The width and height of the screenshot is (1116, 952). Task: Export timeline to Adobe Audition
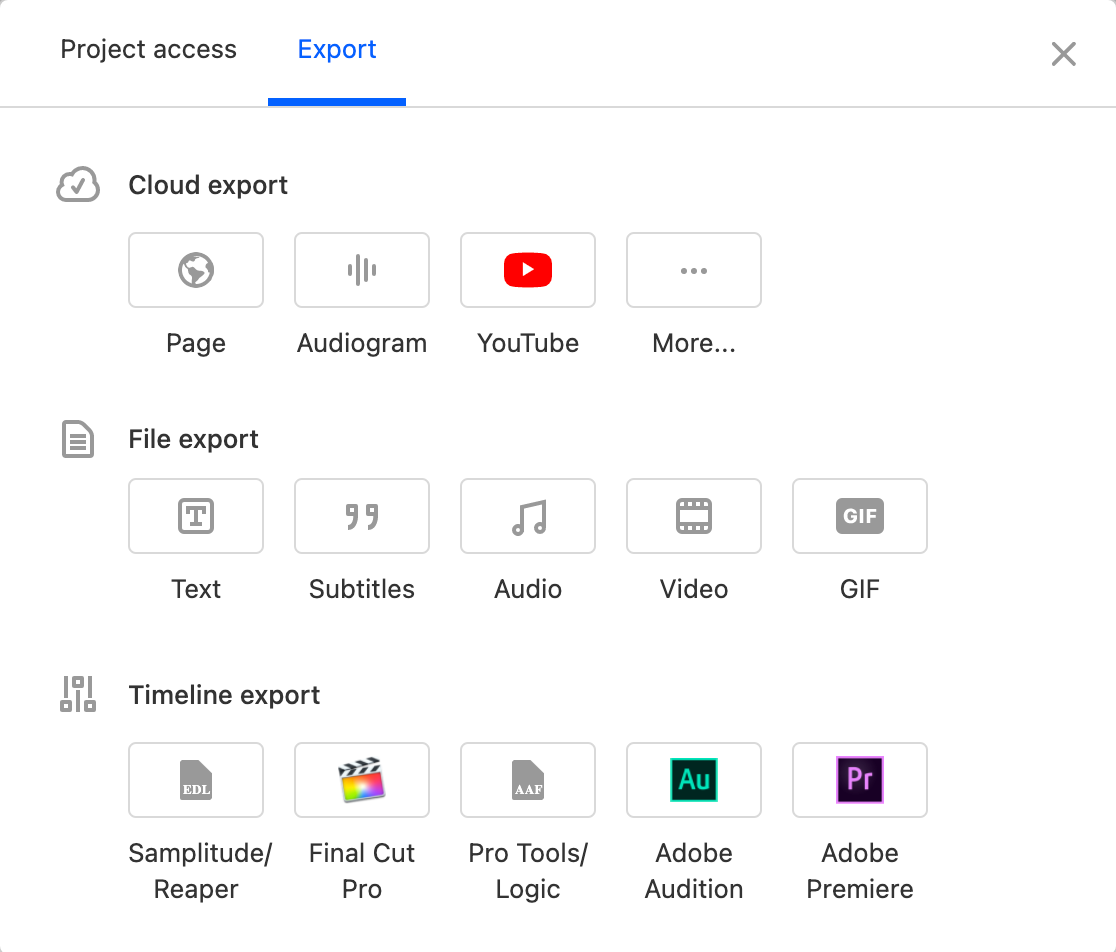tap(694, 780)
